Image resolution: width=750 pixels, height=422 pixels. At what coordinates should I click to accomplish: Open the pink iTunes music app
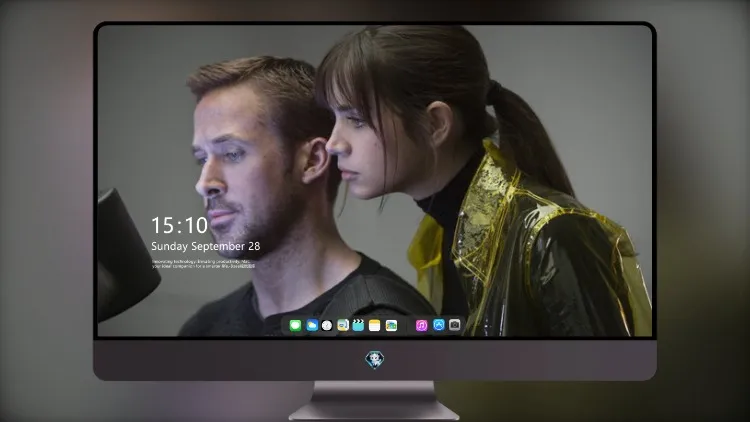point(421,326)
